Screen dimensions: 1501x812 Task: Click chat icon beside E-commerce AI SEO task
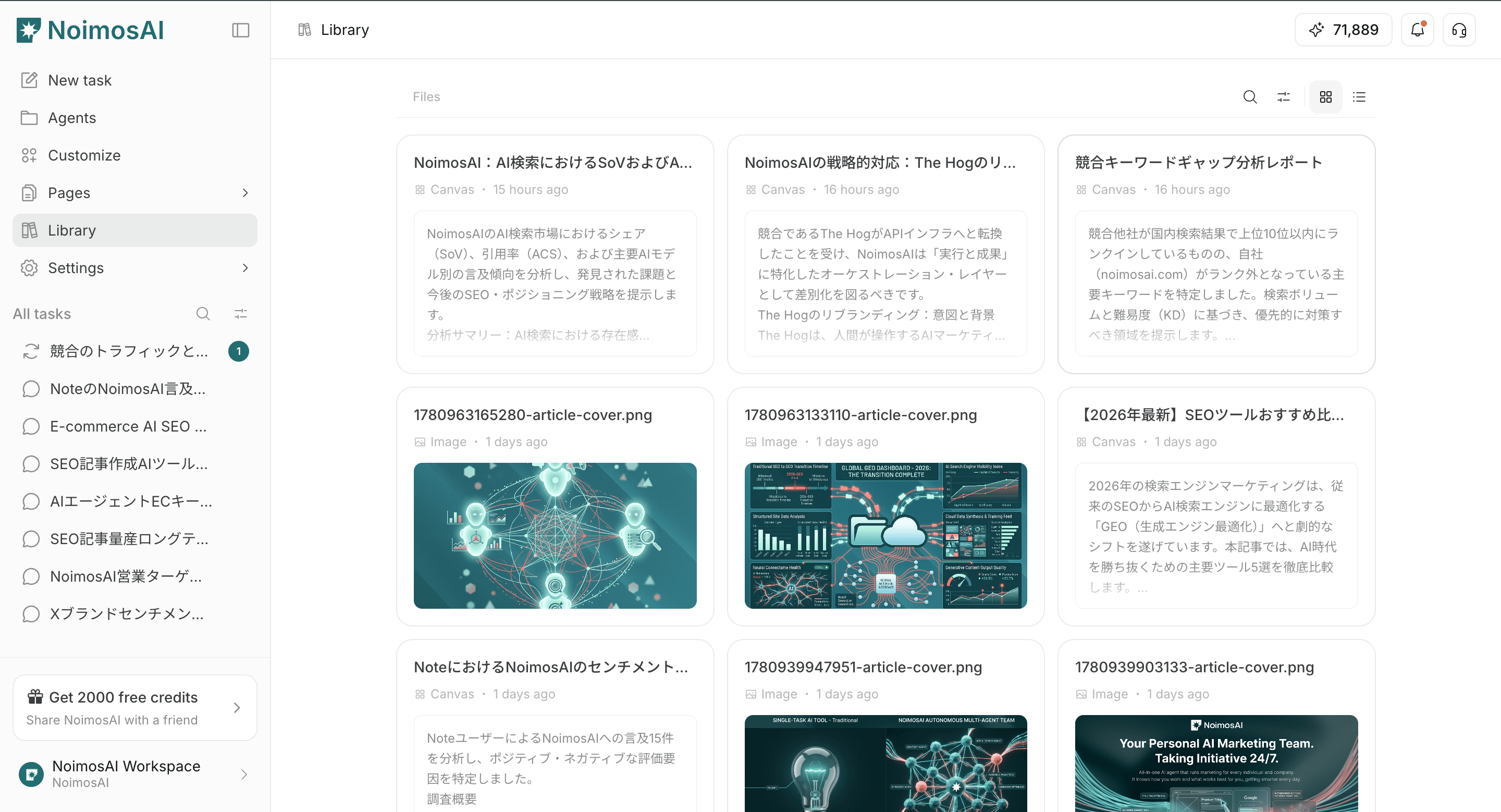[x=31, y=426]
